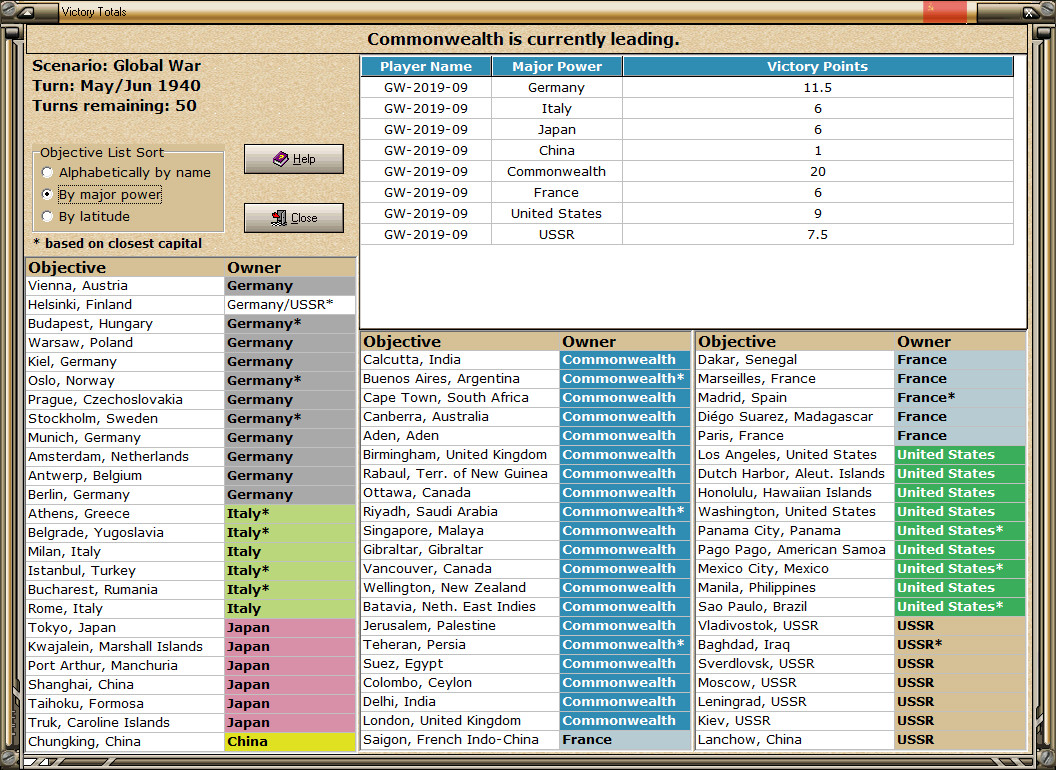The image size is (1056, 770).
Task: Open the Help button
Action: point(294,159)
